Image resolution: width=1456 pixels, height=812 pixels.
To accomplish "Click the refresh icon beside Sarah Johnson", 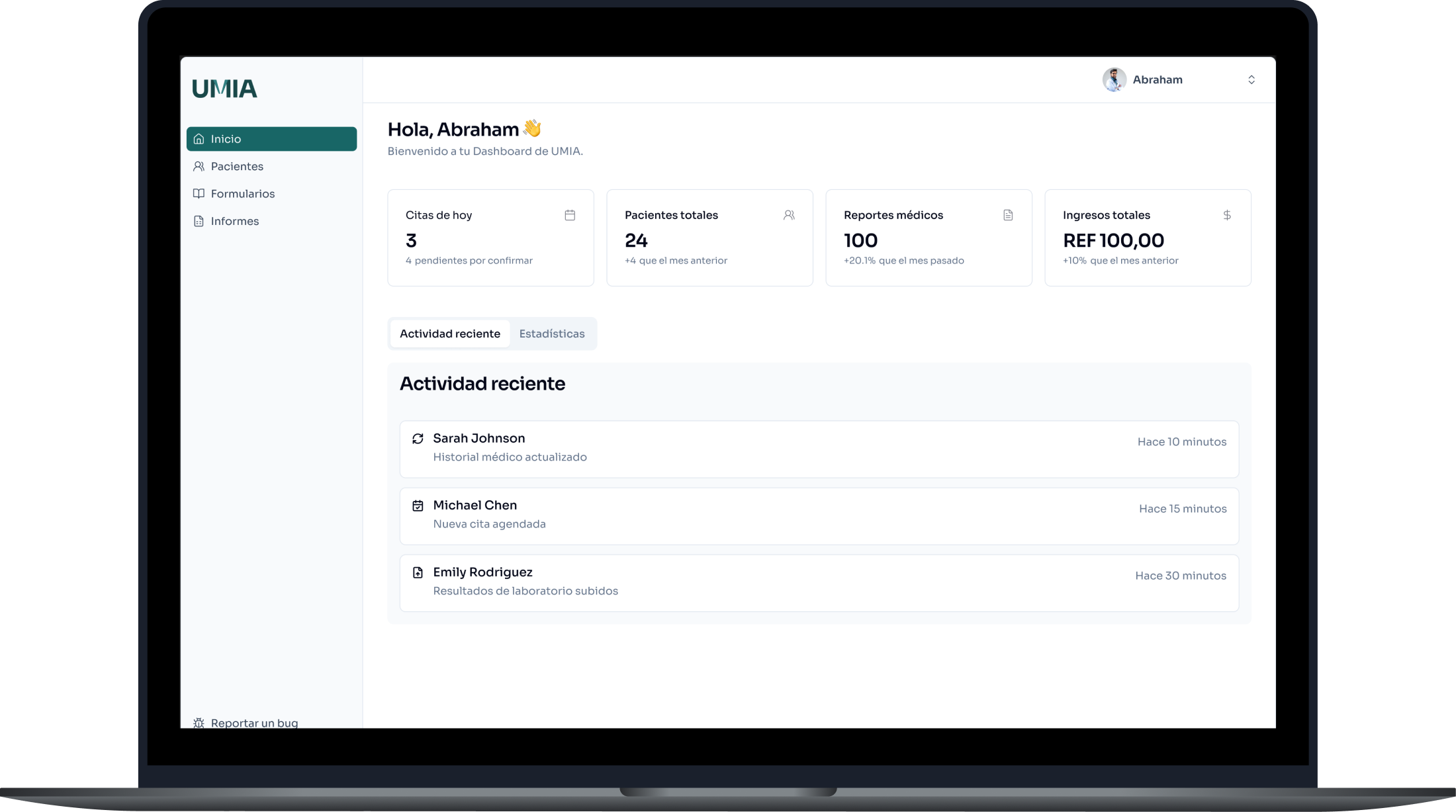I will coord(418,439).
